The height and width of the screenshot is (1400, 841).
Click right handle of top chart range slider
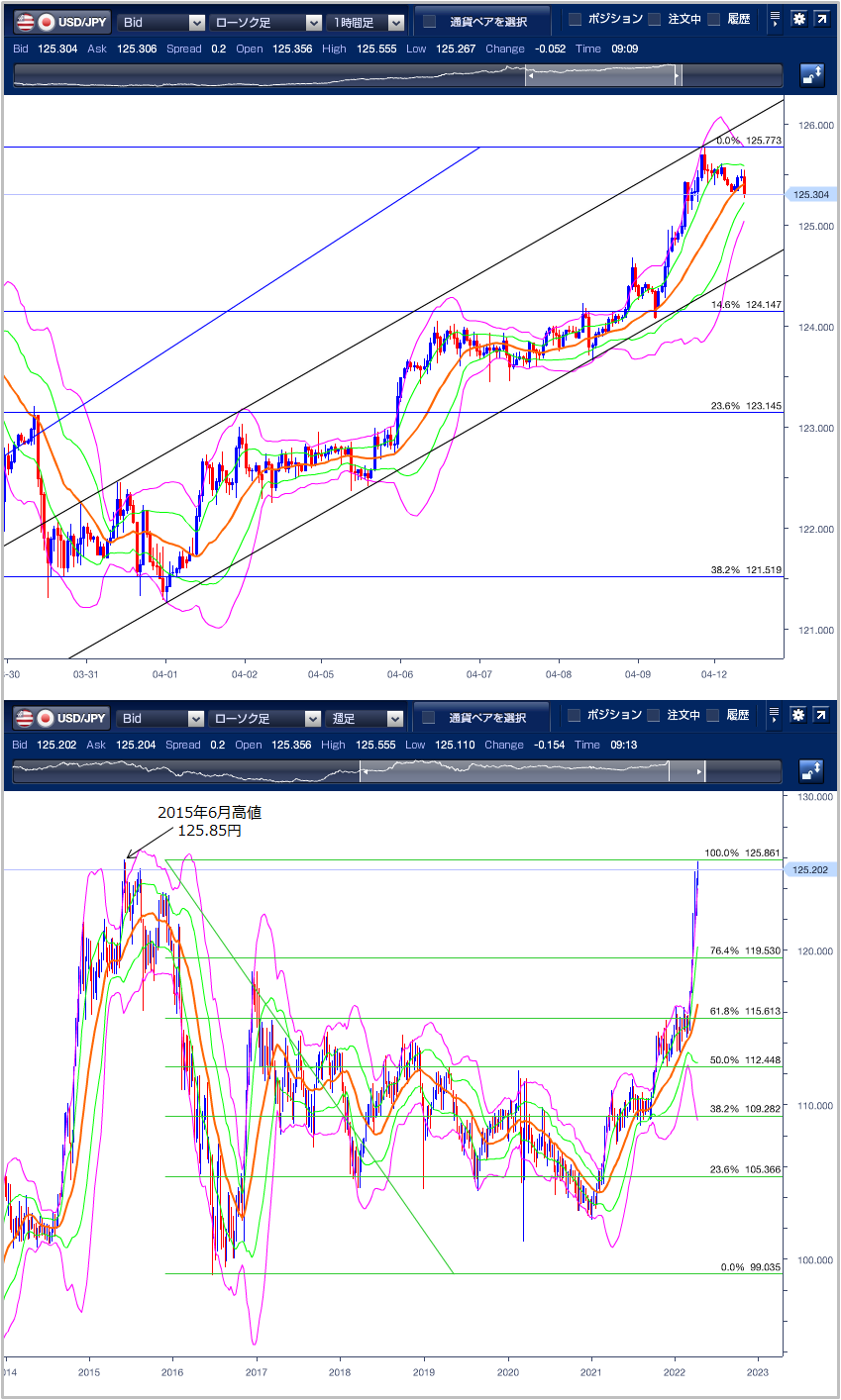click(678, 75)
